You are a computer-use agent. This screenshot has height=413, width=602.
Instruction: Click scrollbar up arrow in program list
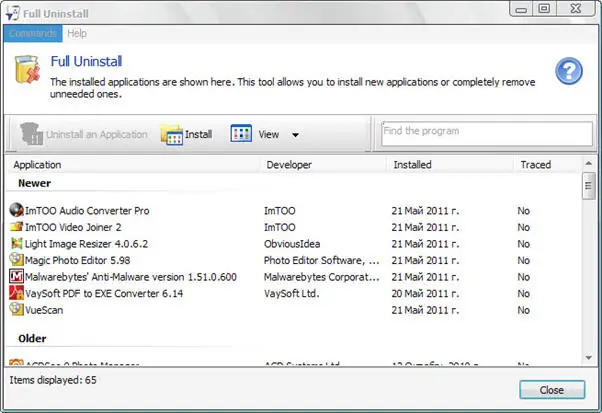588,164
